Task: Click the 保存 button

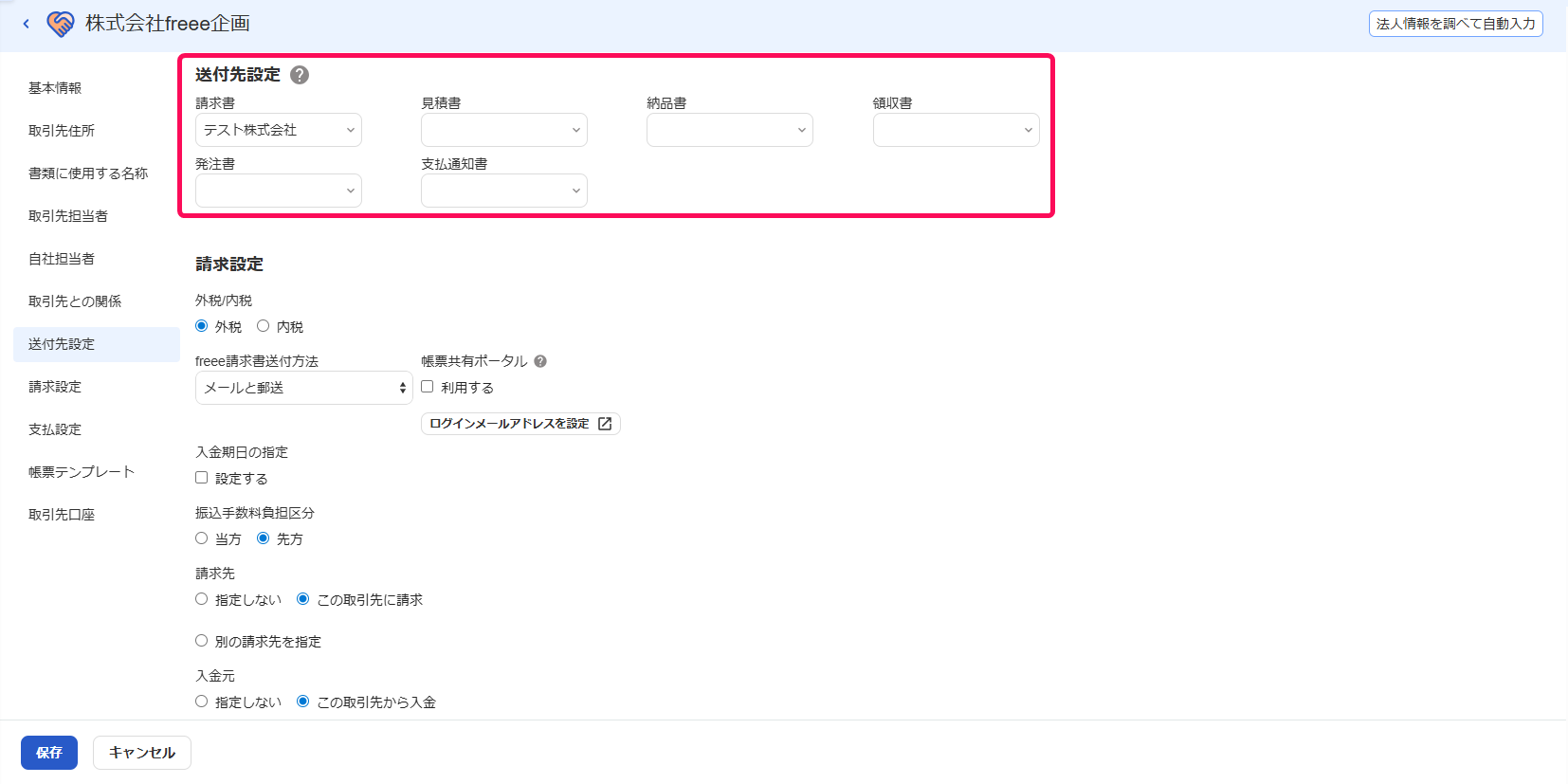Action: coord(49,753)
